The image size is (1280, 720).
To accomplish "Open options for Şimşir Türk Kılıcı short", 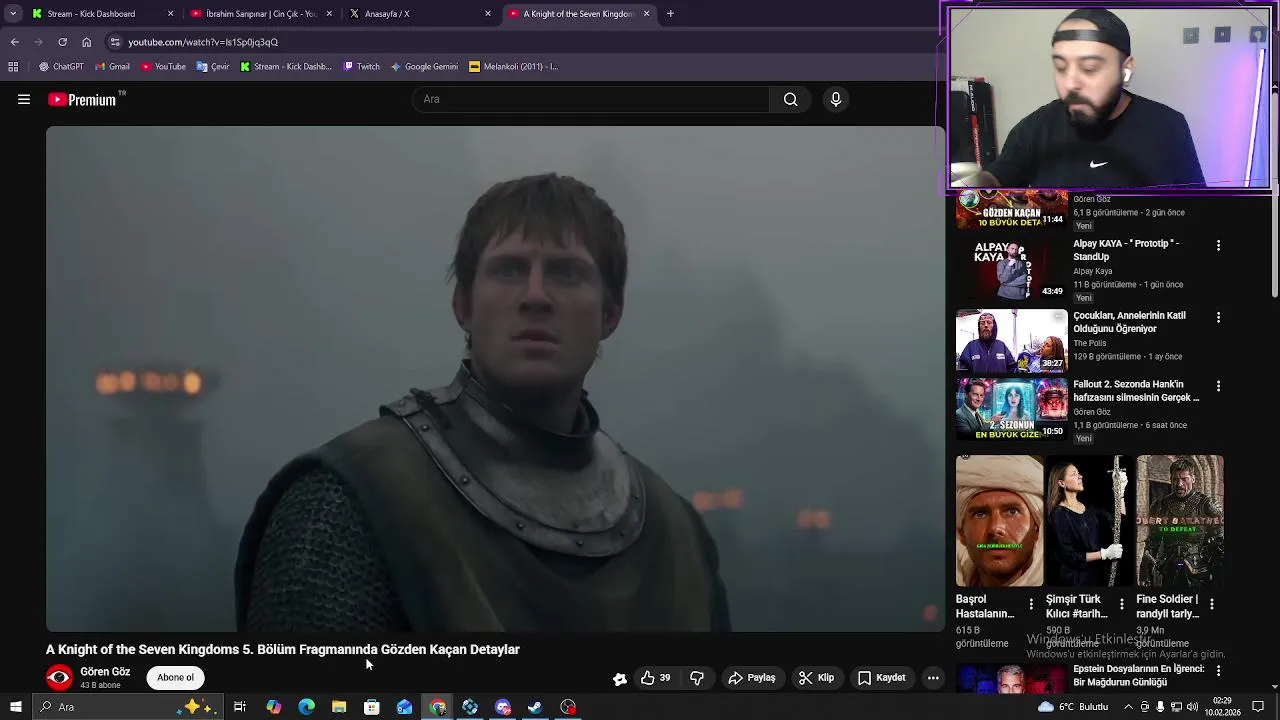I will [x=1121, y=604].
